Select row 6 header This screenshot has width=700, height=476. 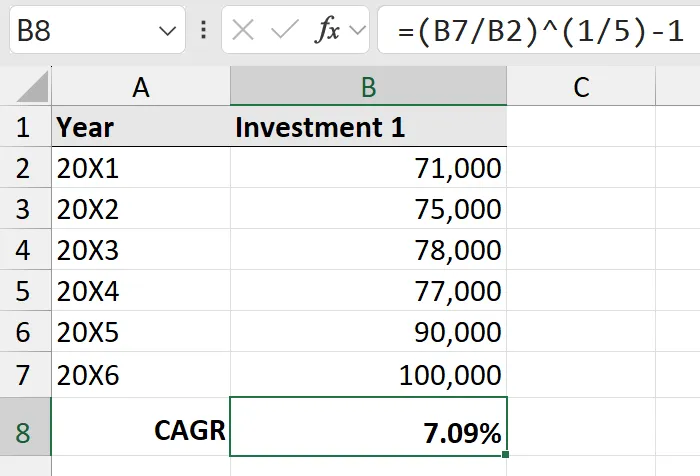(x=25, y=332)
